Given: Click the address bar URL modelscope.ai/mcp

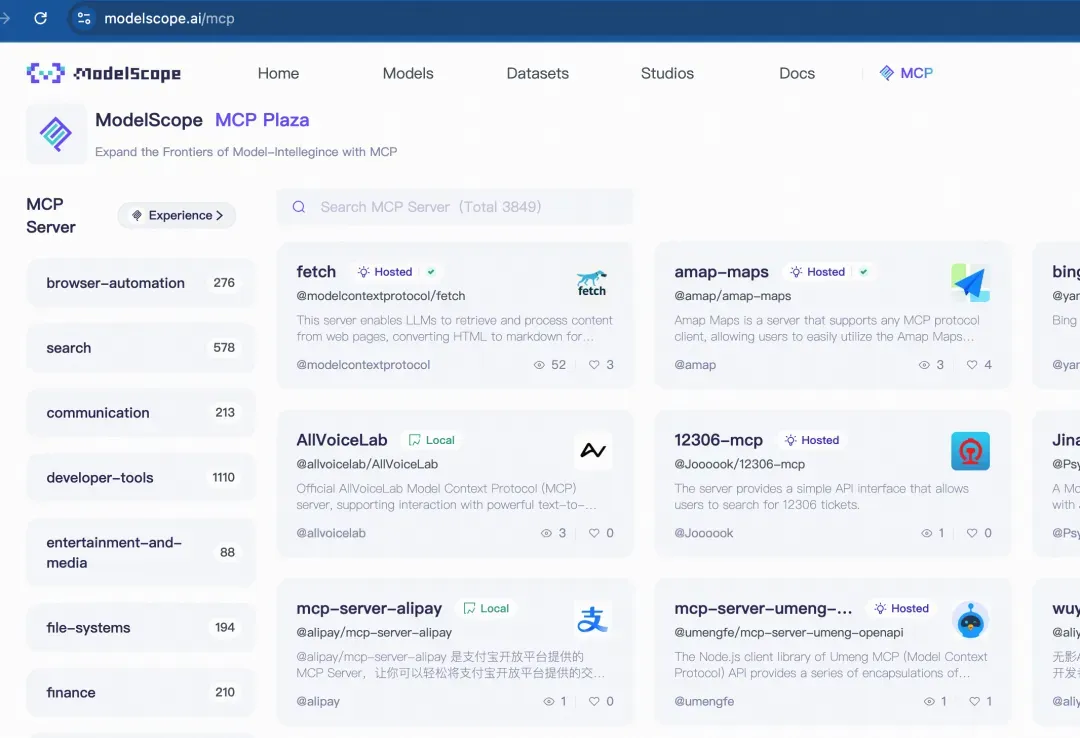Looking at the screenshot, I should [x=169, y=18].
